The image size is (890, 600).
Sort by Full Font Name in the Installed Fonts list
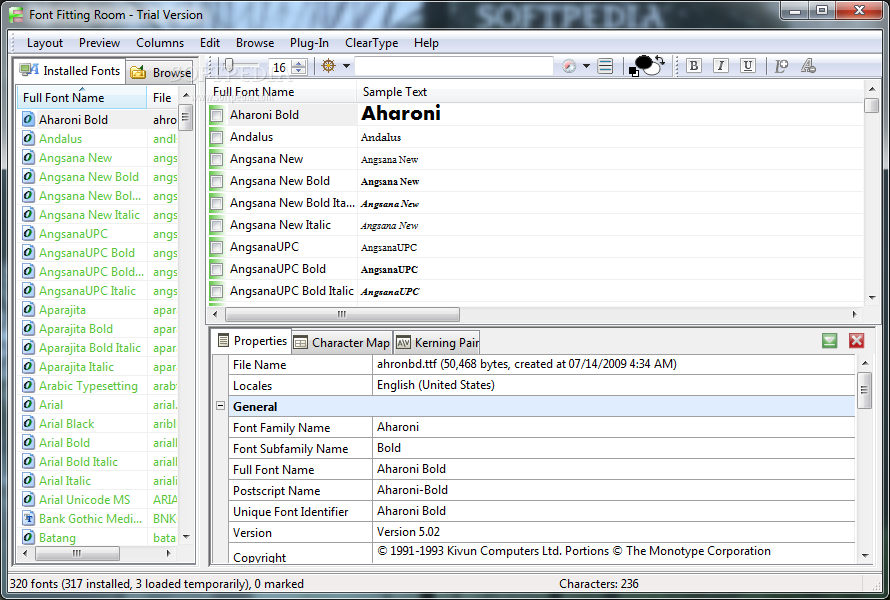tap(82, 98)
